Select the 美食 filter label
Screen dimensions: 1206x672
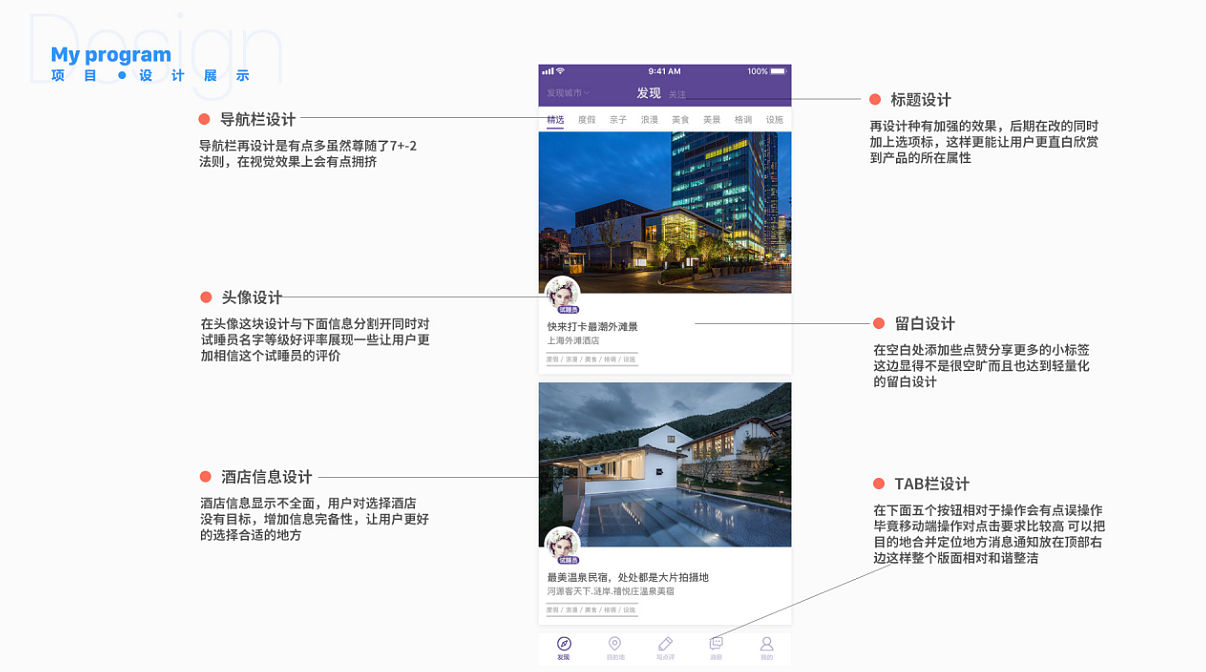[x=680, y=119]
